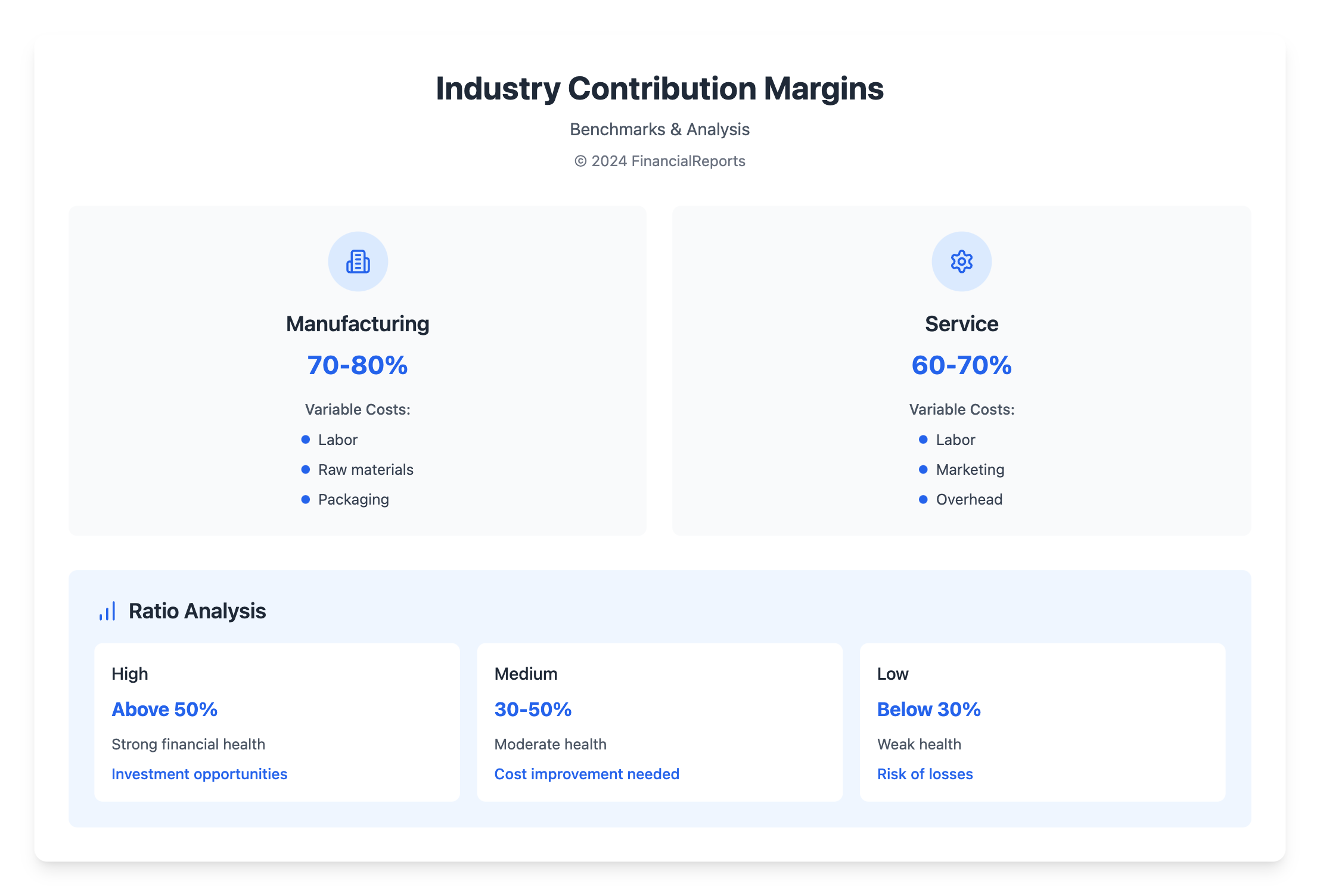Click the Raw materials bullet item
This screenshot has height=896, width=1320.
(x=365, y=469)
